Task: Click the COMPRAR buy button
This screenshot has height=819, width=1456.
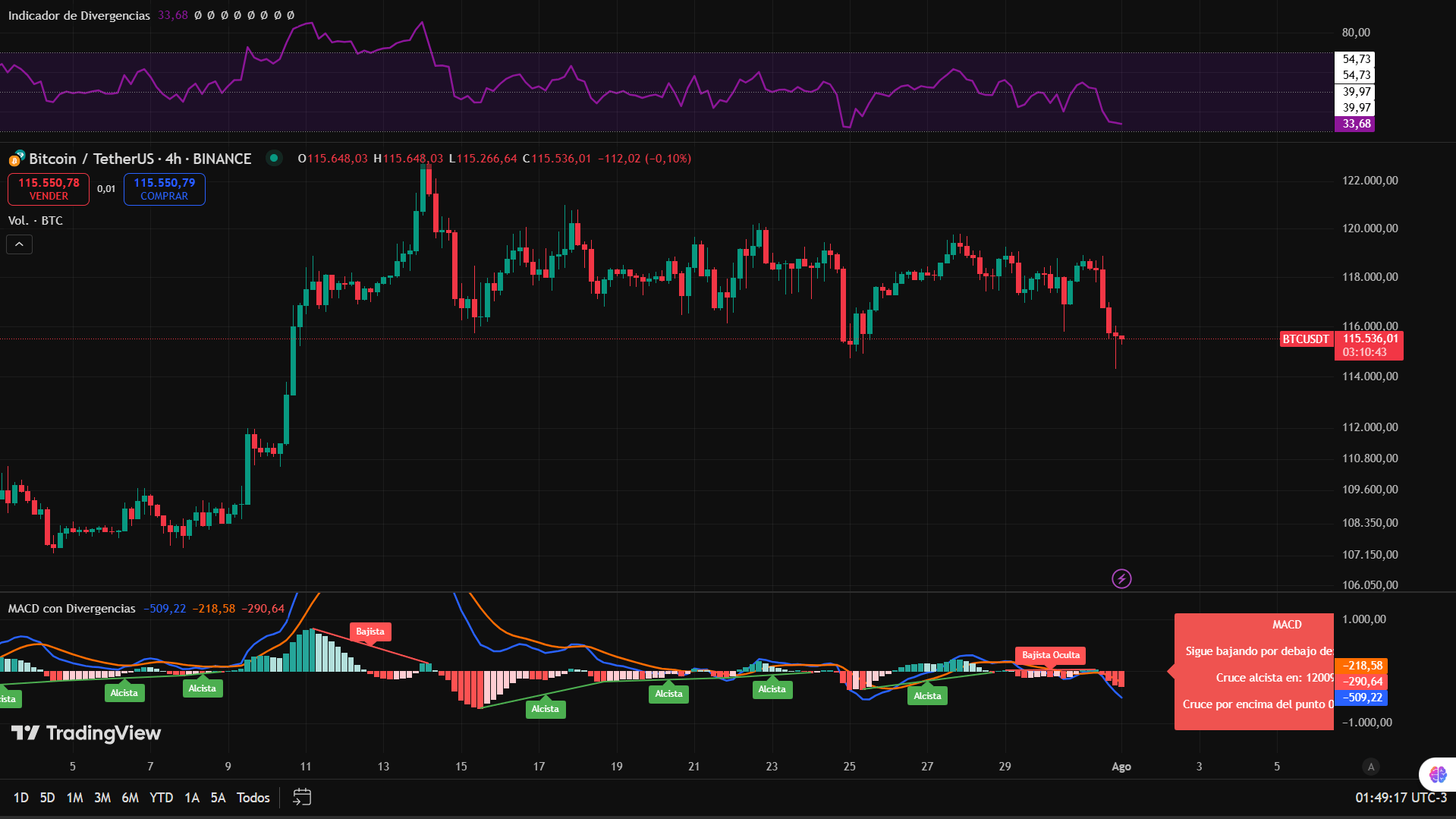Action: pyautogui.click(x=165, y=189)
